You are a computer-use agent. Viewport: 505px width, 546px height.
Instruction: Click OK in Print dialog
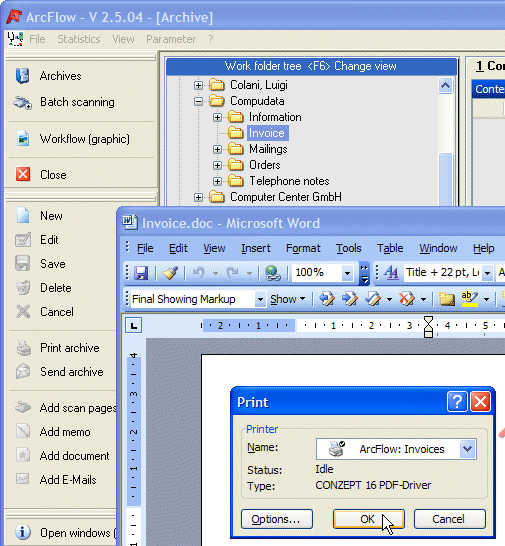pos(368,519)
